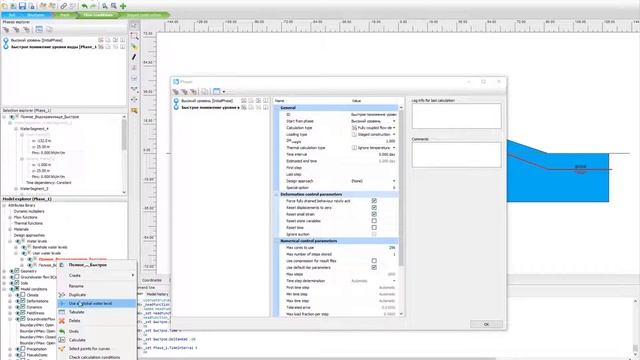Image resolution: width=640 pixels, height=360 pixels.
Task: Open the Start from phase dropdown
Action: pyautogui.click(x=394, y=121)
